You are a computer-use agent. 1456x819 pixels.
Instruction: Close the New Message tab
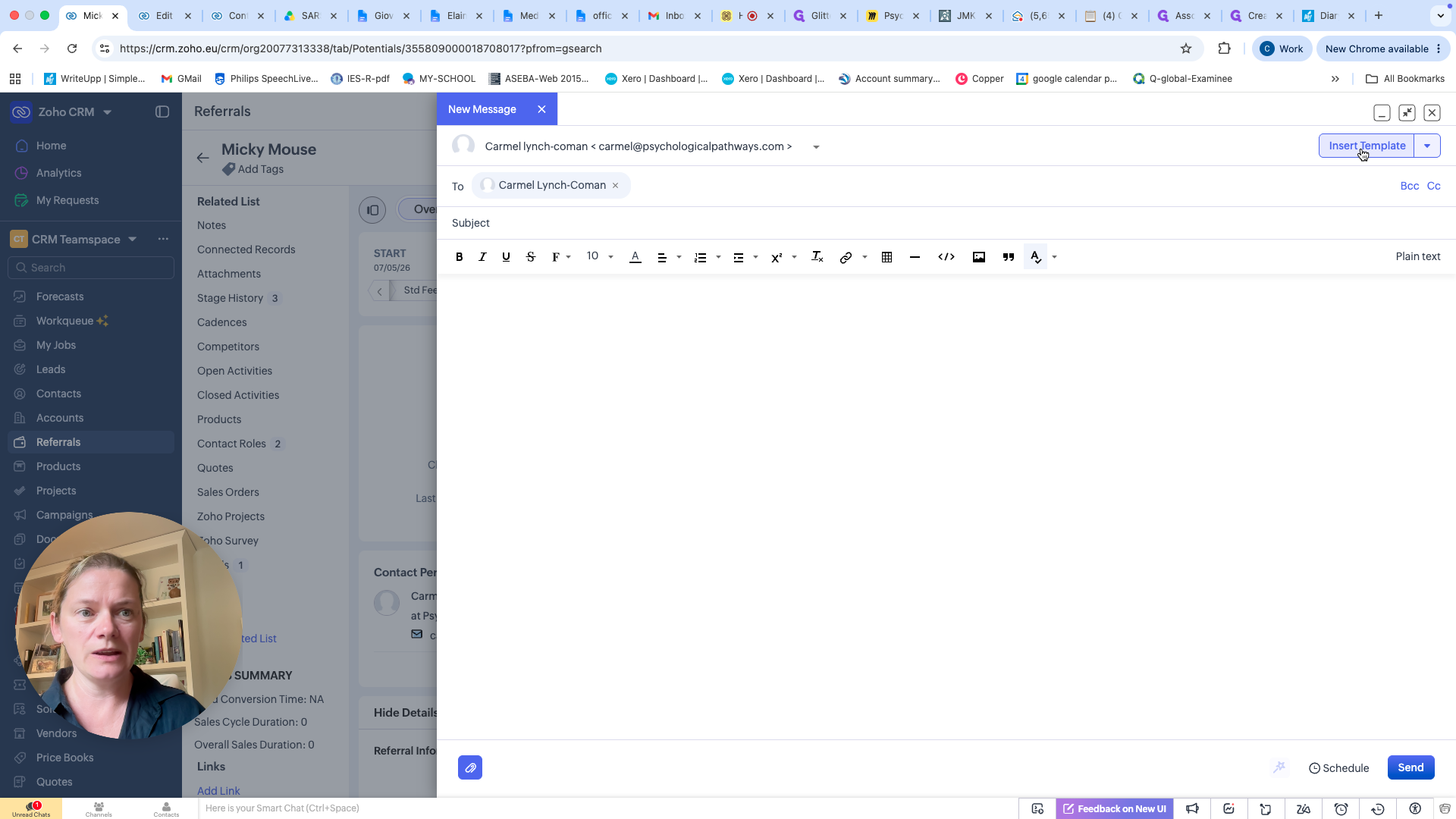(x=541, y=109)
